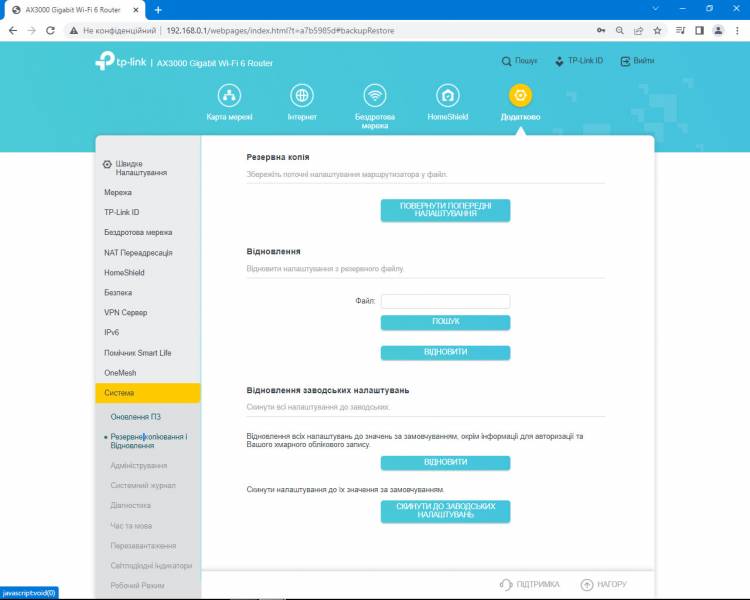Open the Мережа sidebar section
The image size is (750, 600).
pyautogui.click(x=118, y=192)
